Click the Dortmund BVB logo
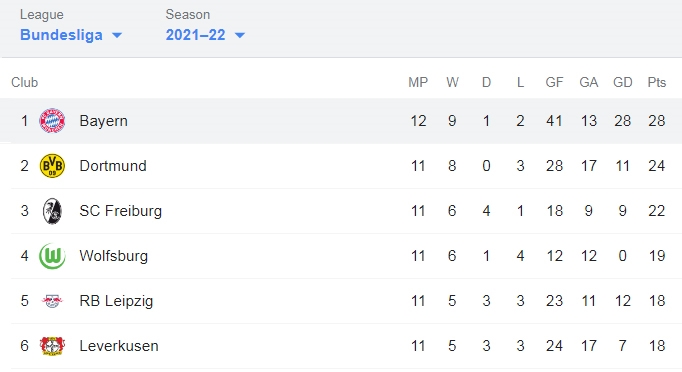The image size is (682, 372). pyautogui.click(x=52, y=166)
